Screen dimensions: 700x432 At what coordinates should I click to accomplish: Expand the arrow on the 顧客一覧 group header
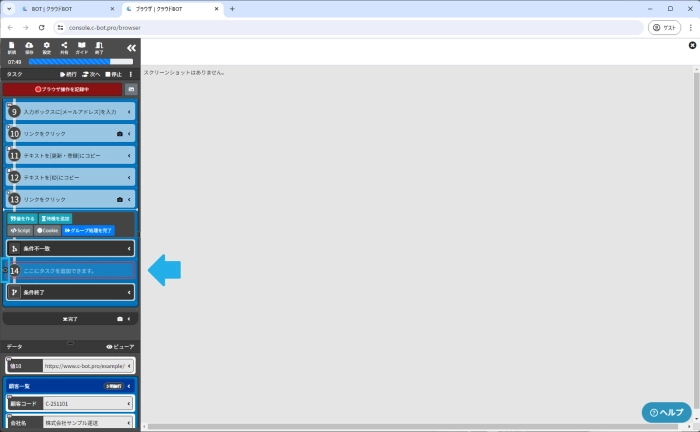pos(129,386)
